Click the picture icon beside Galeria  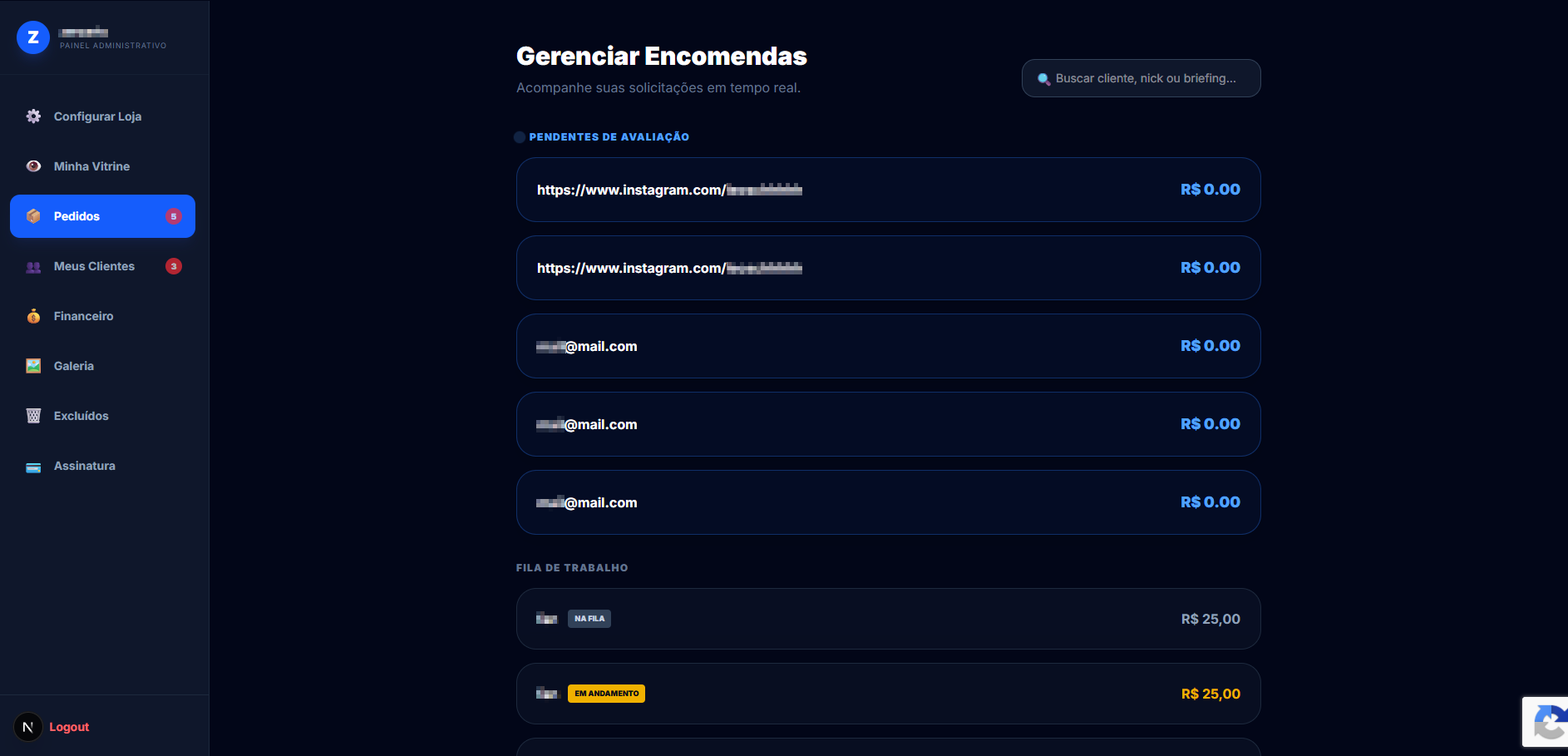point(33,366)
